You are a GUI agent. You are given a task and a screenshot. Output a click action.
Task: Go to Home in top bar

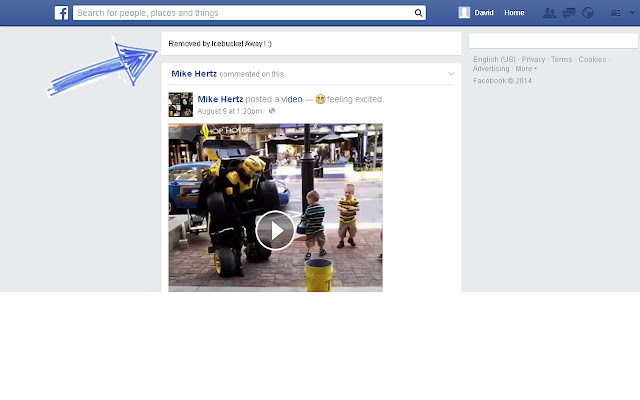coord(514,13)
